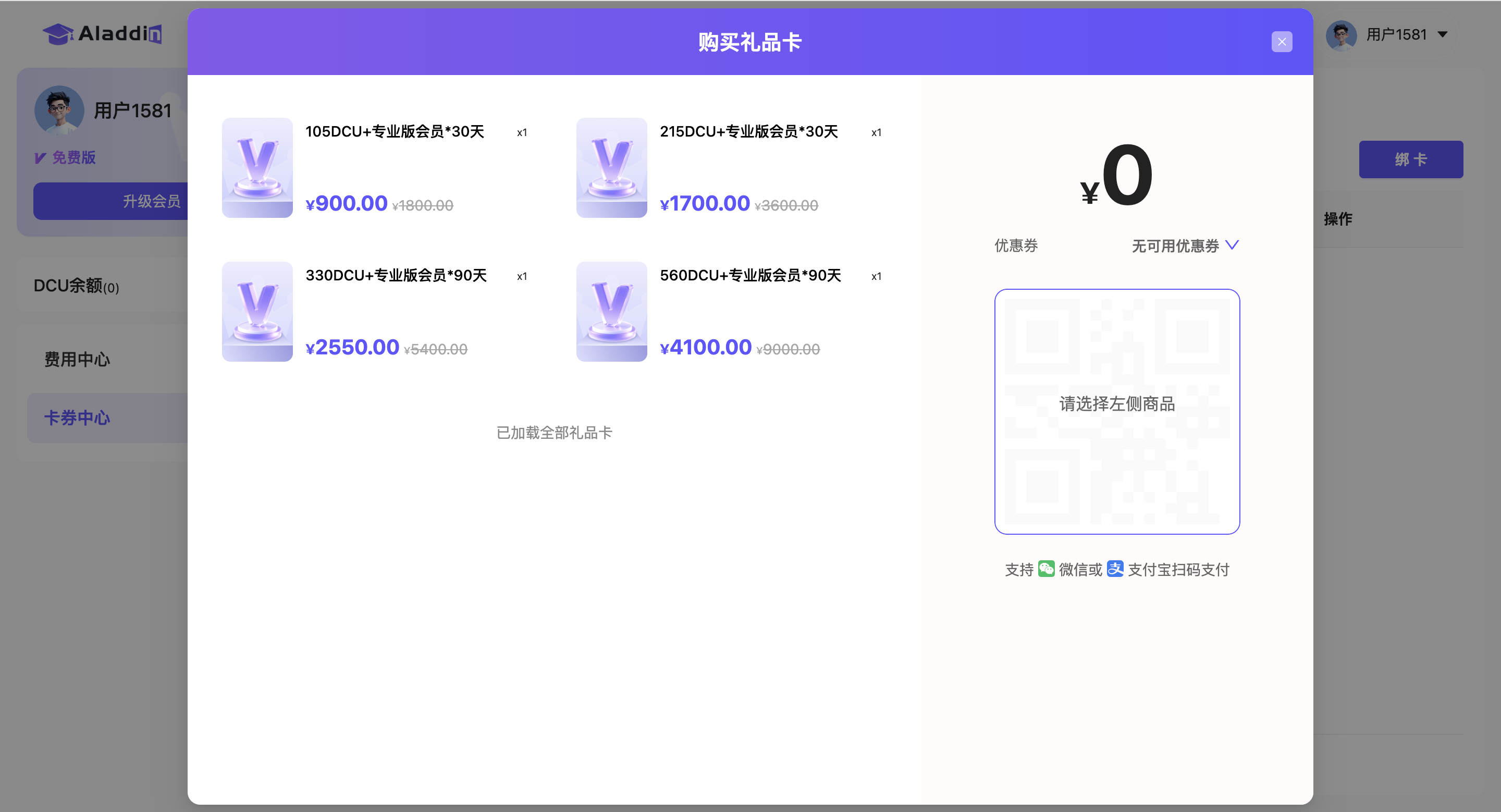Click the 免费版 membership badge
Viewport: 1501px width, 812px height.
pyautogui.click(x=65, y=157)
